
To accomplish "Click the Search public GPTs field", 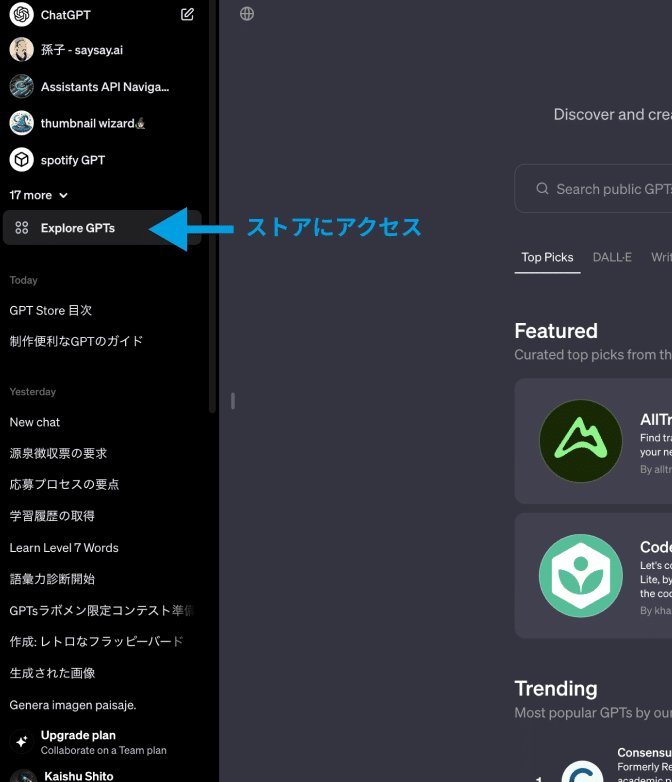I will 610,189.
